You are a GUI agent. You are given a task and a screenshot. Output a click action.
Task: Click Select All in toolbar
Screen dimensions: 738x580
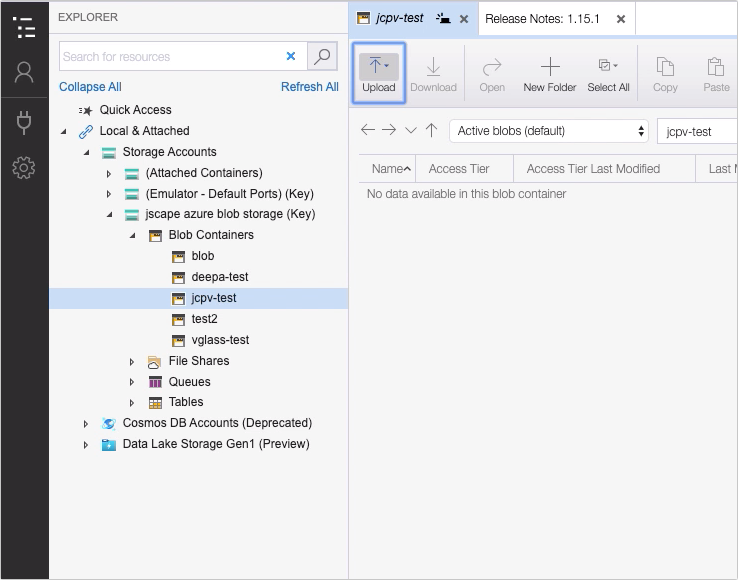(608, 74)
